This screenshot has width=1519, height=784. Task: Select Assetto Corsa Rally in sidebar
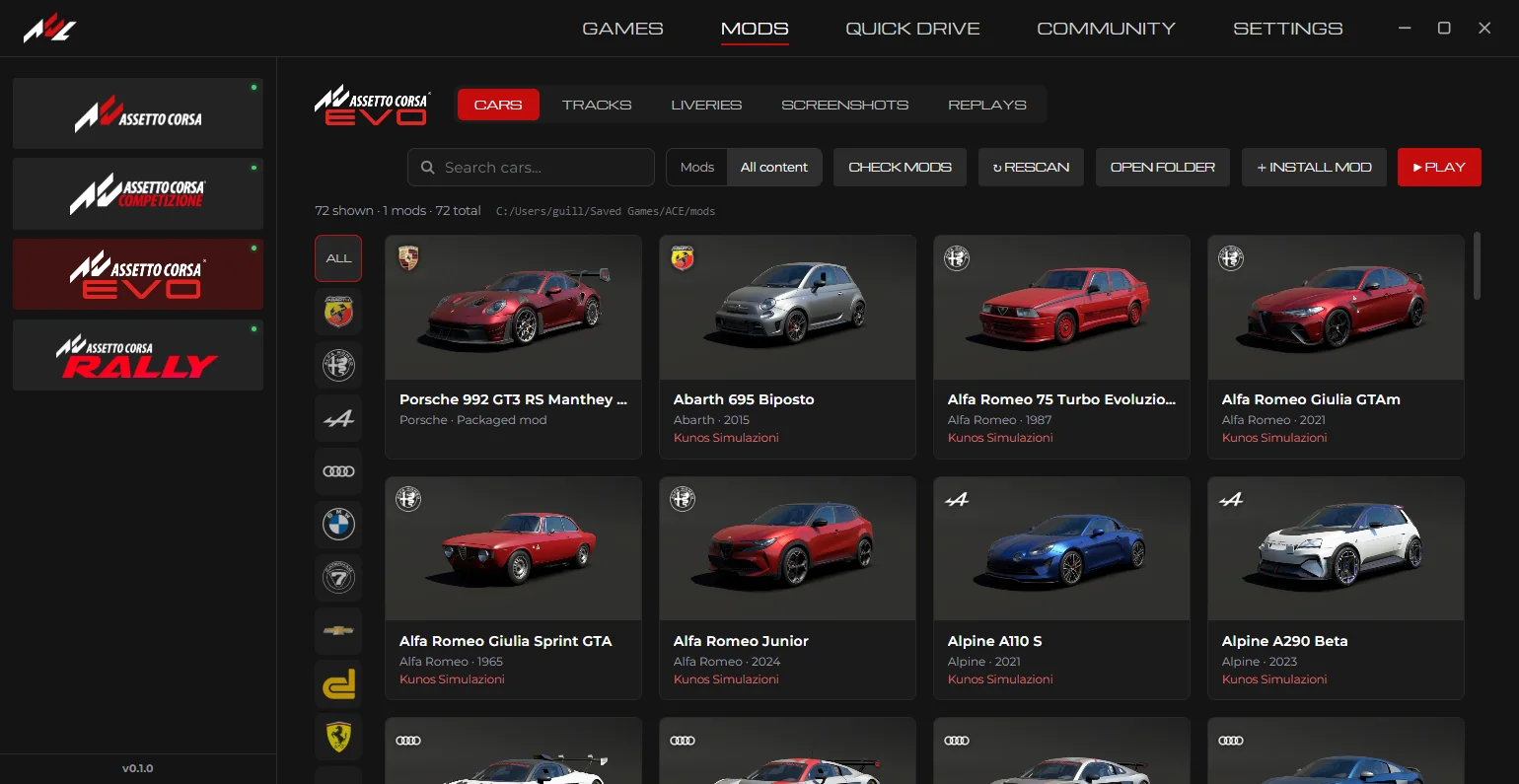138,355
